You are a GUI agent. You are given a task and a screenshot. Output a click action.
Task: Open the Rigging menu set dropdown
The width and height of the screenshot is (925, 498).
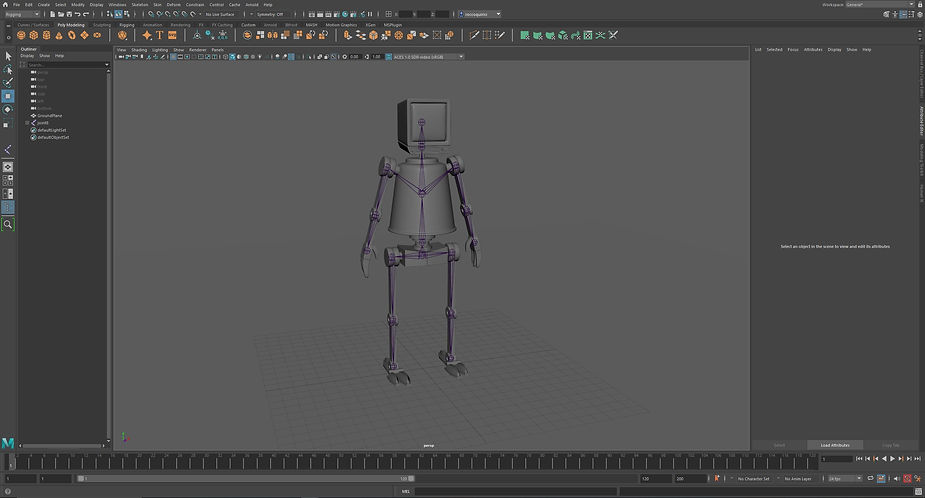(x=21, y=14)
